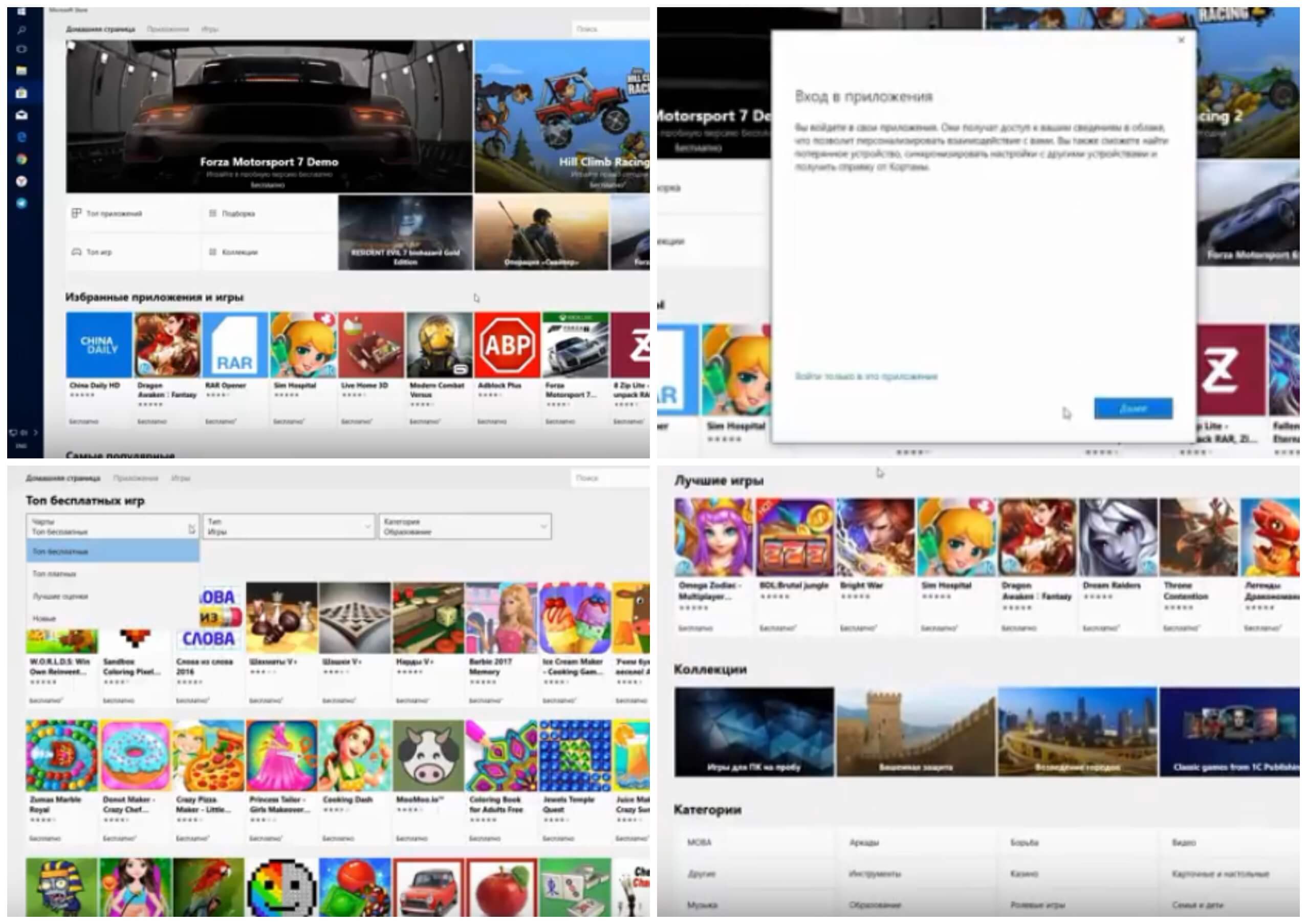The height and width of the screenshot is (924, 1307).
Task: Open the Bright War game
Action: tap(876, 566)
